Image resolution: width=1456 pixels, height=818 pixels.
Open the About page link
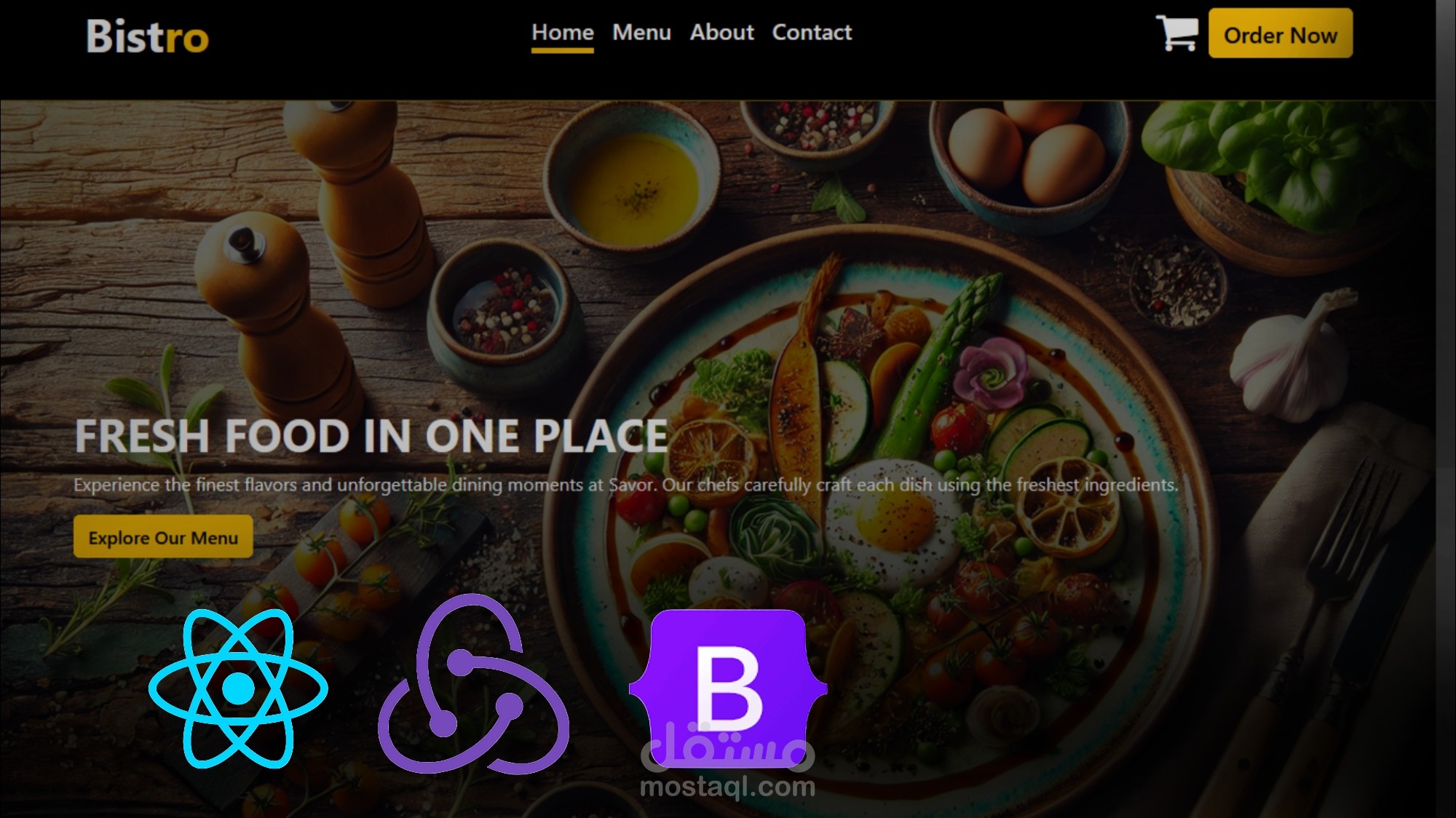point(721,33)
